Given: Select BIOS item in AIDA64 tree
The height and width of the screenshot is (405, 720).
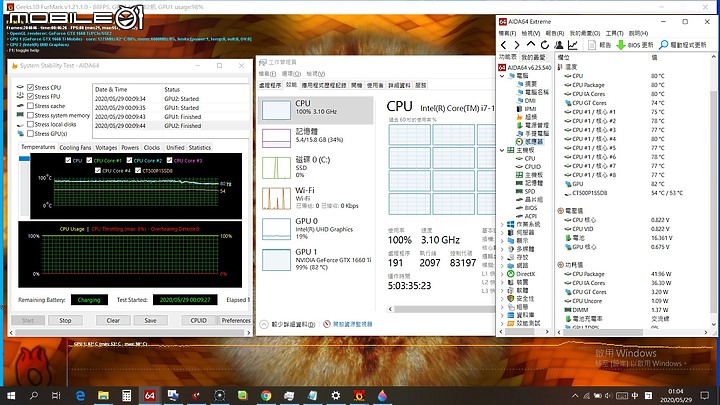Looking at the screenshot, I should click(x=527, y=208).
